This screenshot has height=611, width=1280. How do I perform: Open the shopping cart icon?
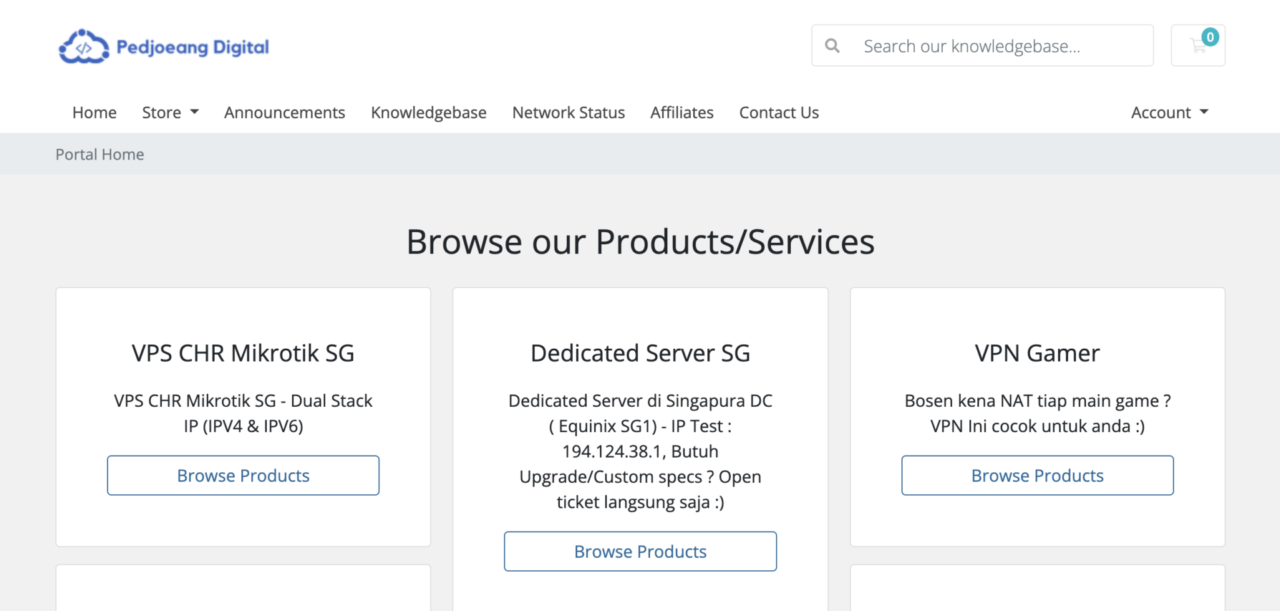click(x=1197, y=46)
